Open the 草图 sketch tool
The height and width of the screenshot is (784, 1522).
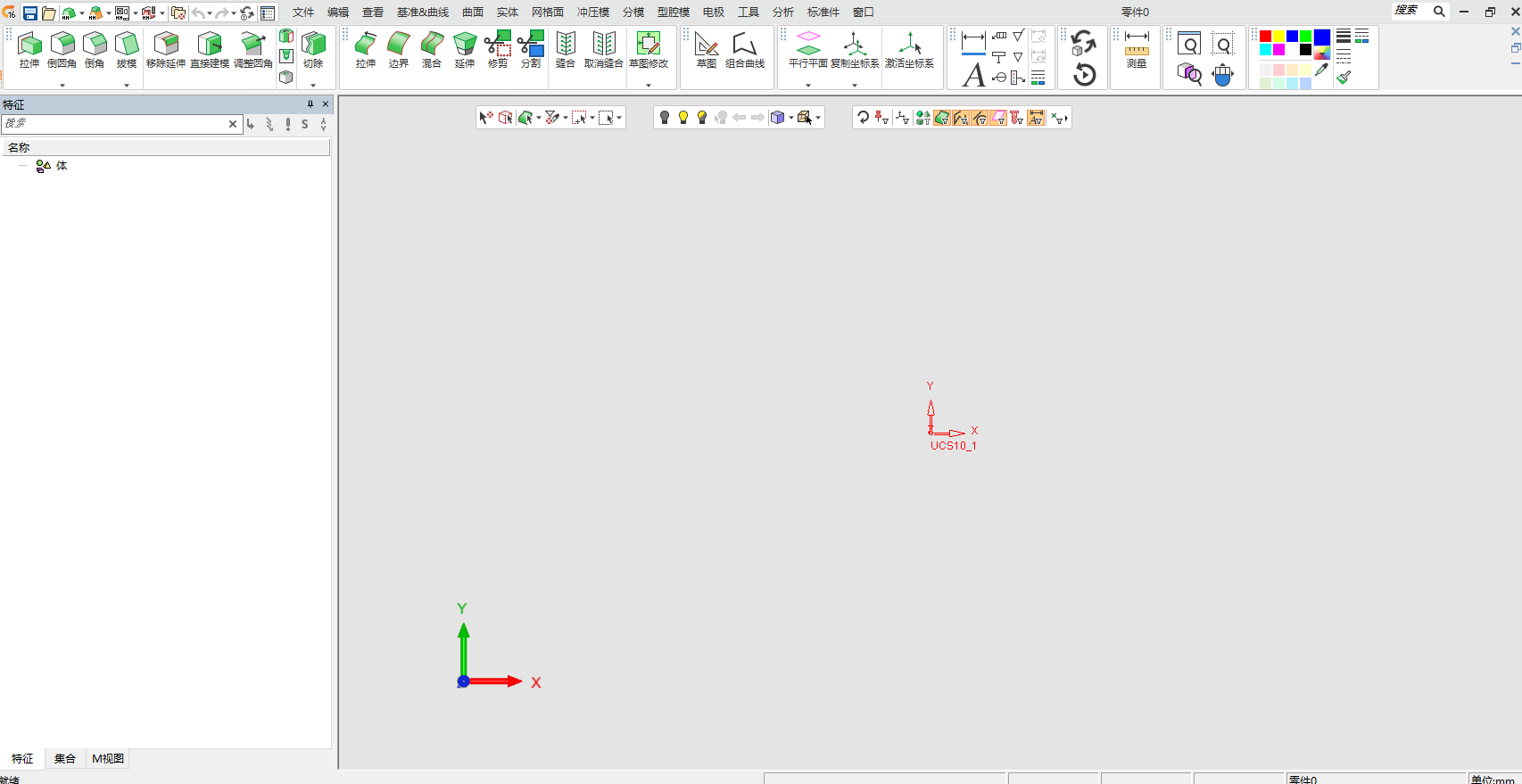[706, 50]
